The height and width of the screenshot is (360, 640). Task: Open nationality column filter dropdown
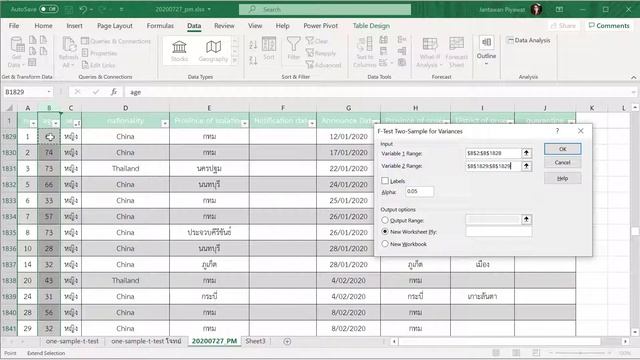(x=164, y=123)
